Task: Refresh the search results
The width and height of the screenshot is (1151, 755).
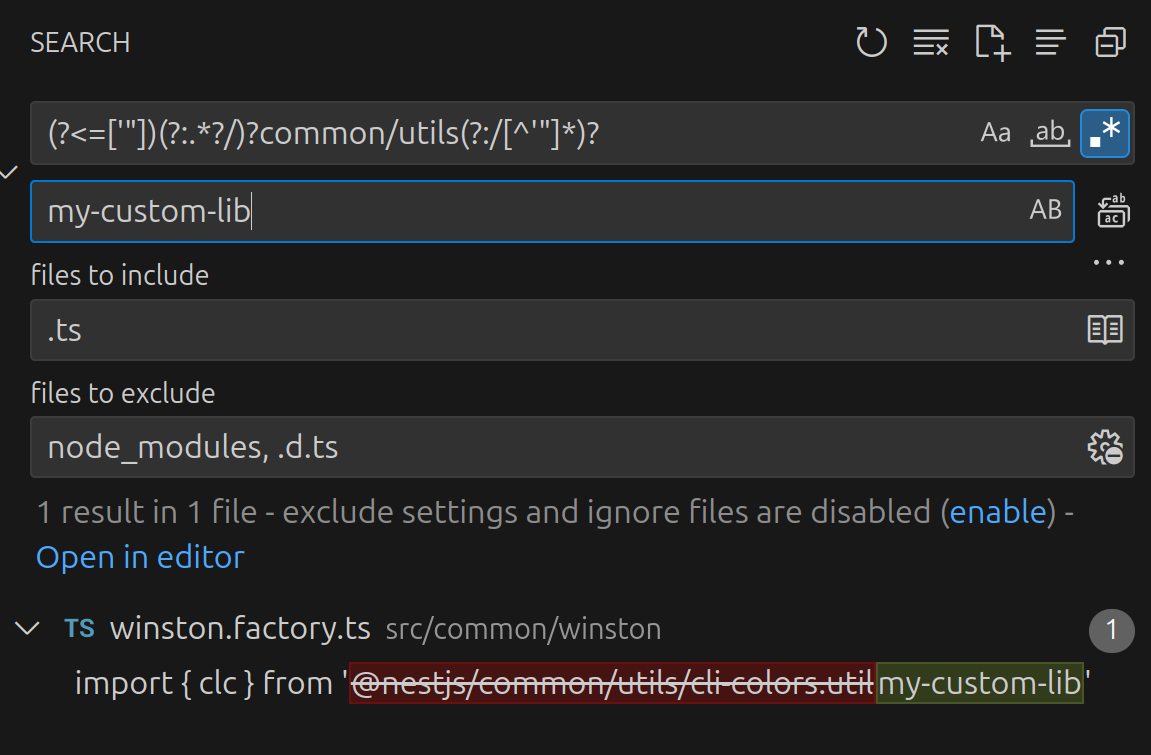Action: point(871,42)
